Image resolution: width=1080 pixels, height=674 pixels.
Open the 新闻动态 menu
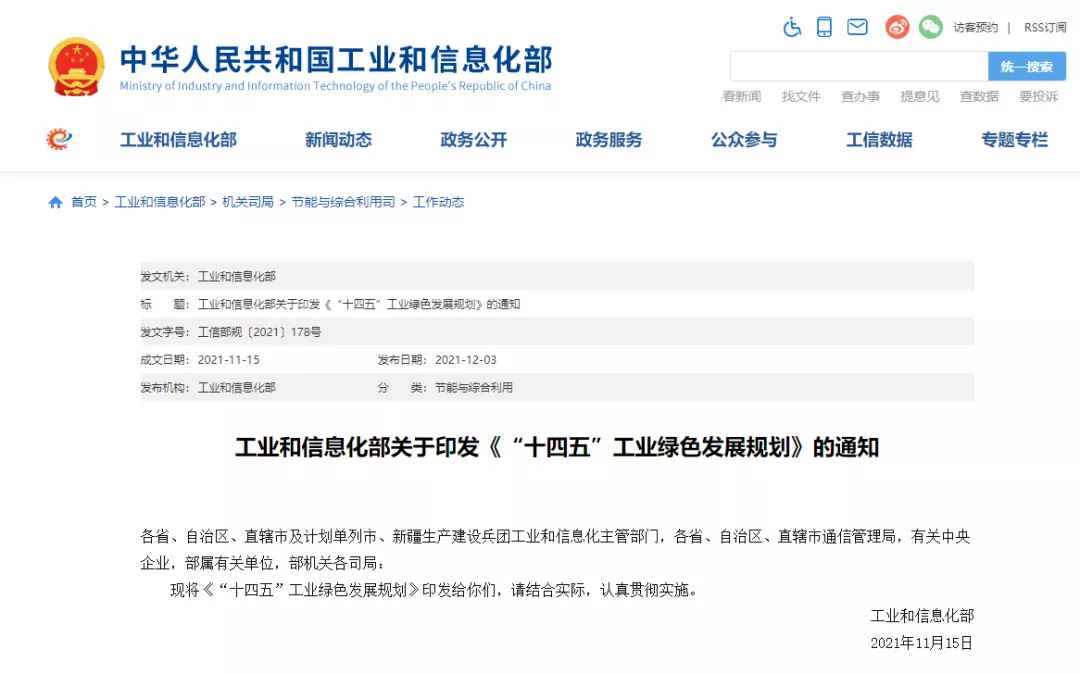tap(337, 140)
